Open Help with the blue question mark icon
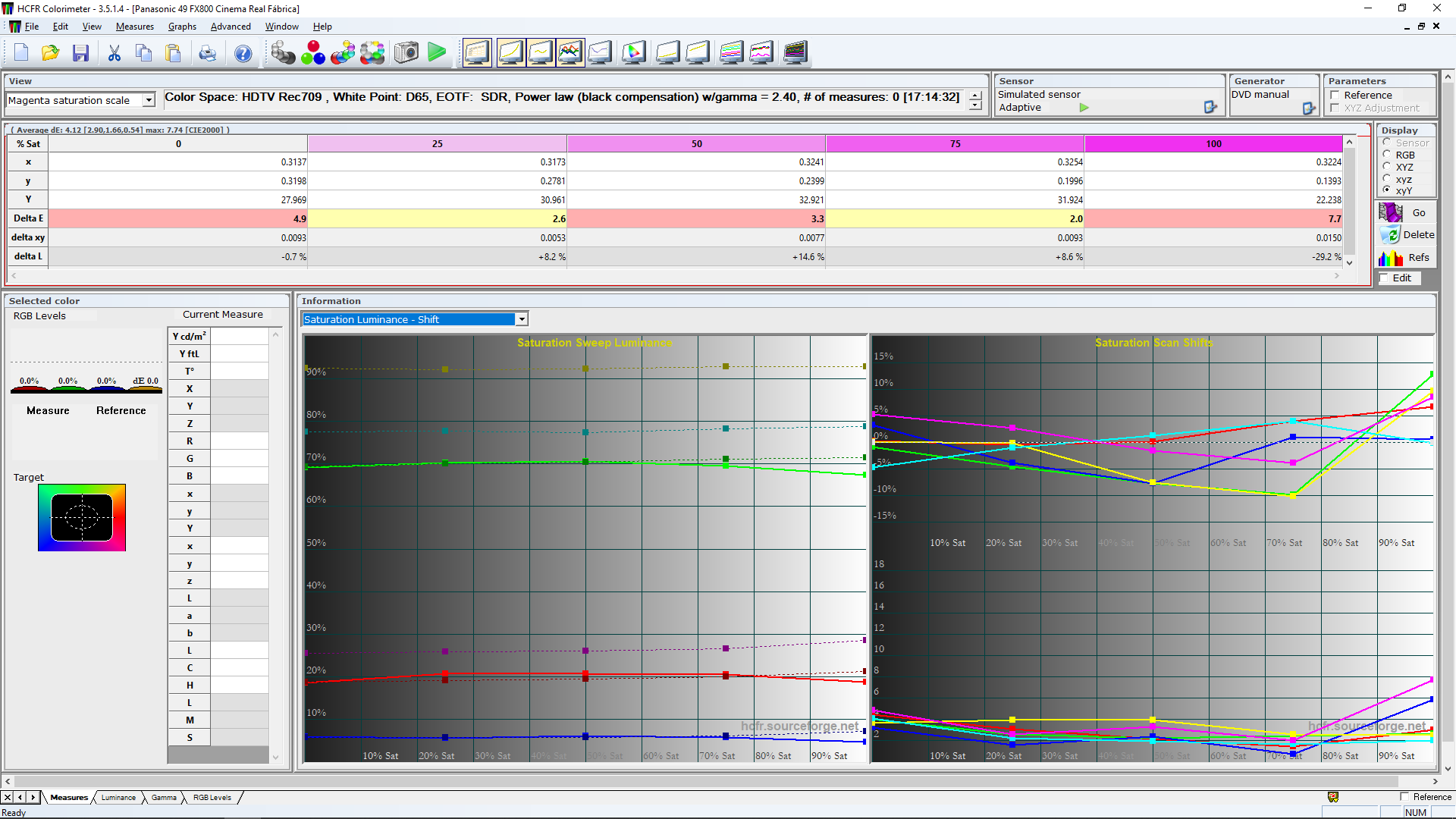Screen dimensions: 1456x819 (x=243, y=52)
